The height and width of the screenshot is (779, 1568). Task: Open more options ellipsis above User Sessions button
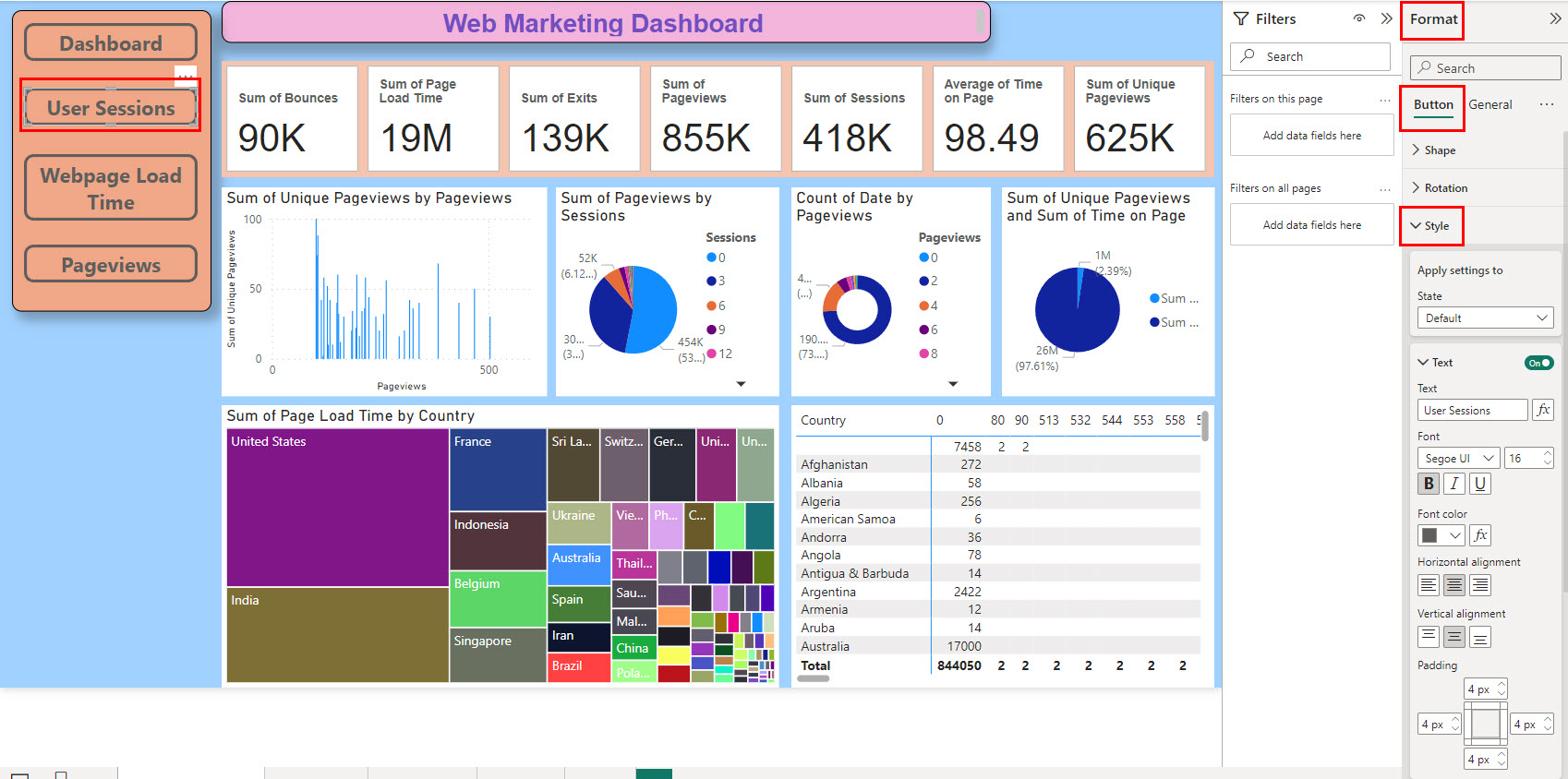(x=186, y=76)
